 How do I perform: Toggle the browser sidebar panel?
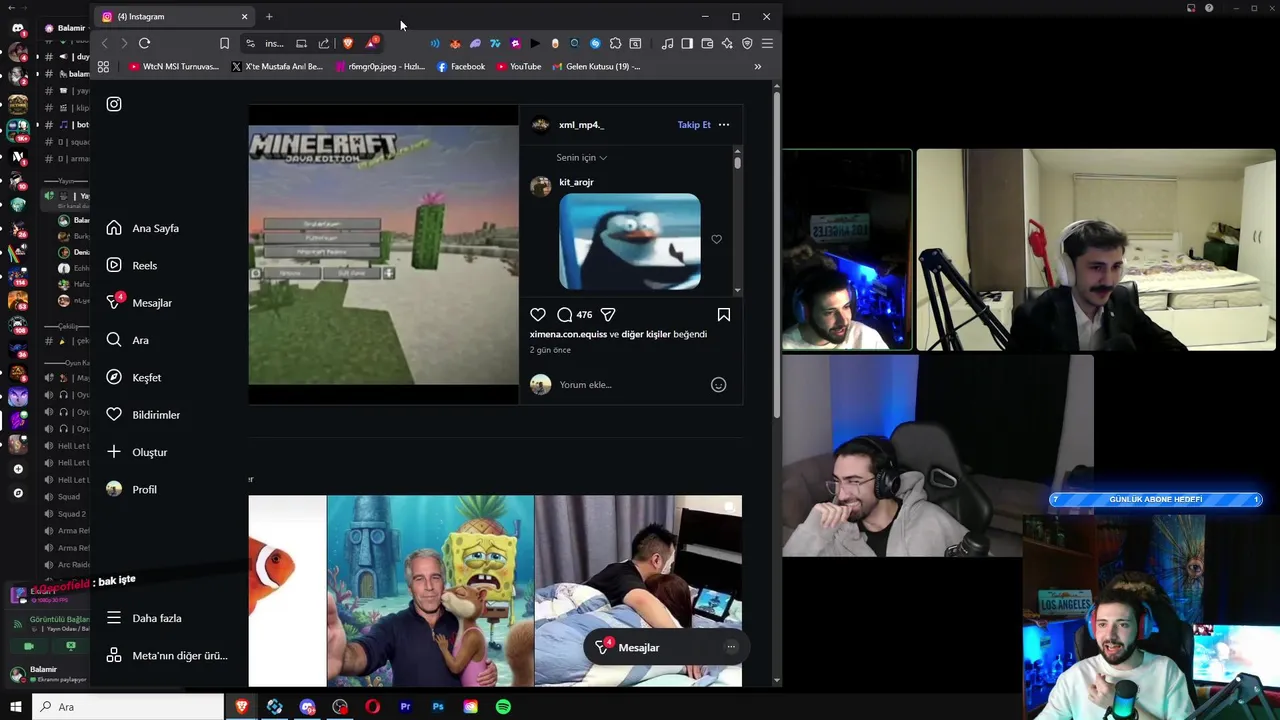pos(687,43)
